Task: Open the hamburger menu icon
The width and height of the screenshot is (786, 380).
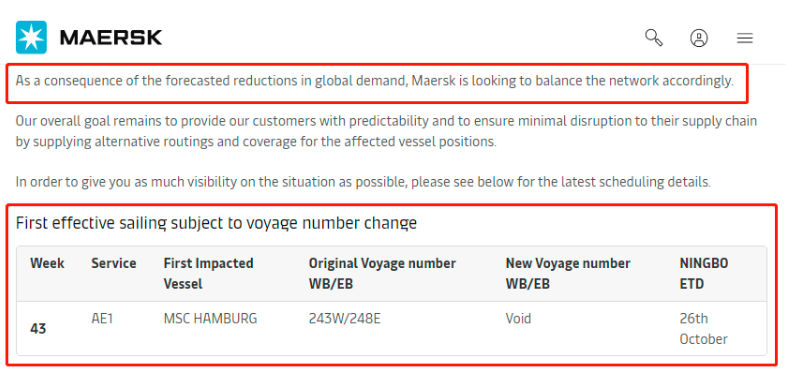Action: pyautogui.click(x=745, y=38)
